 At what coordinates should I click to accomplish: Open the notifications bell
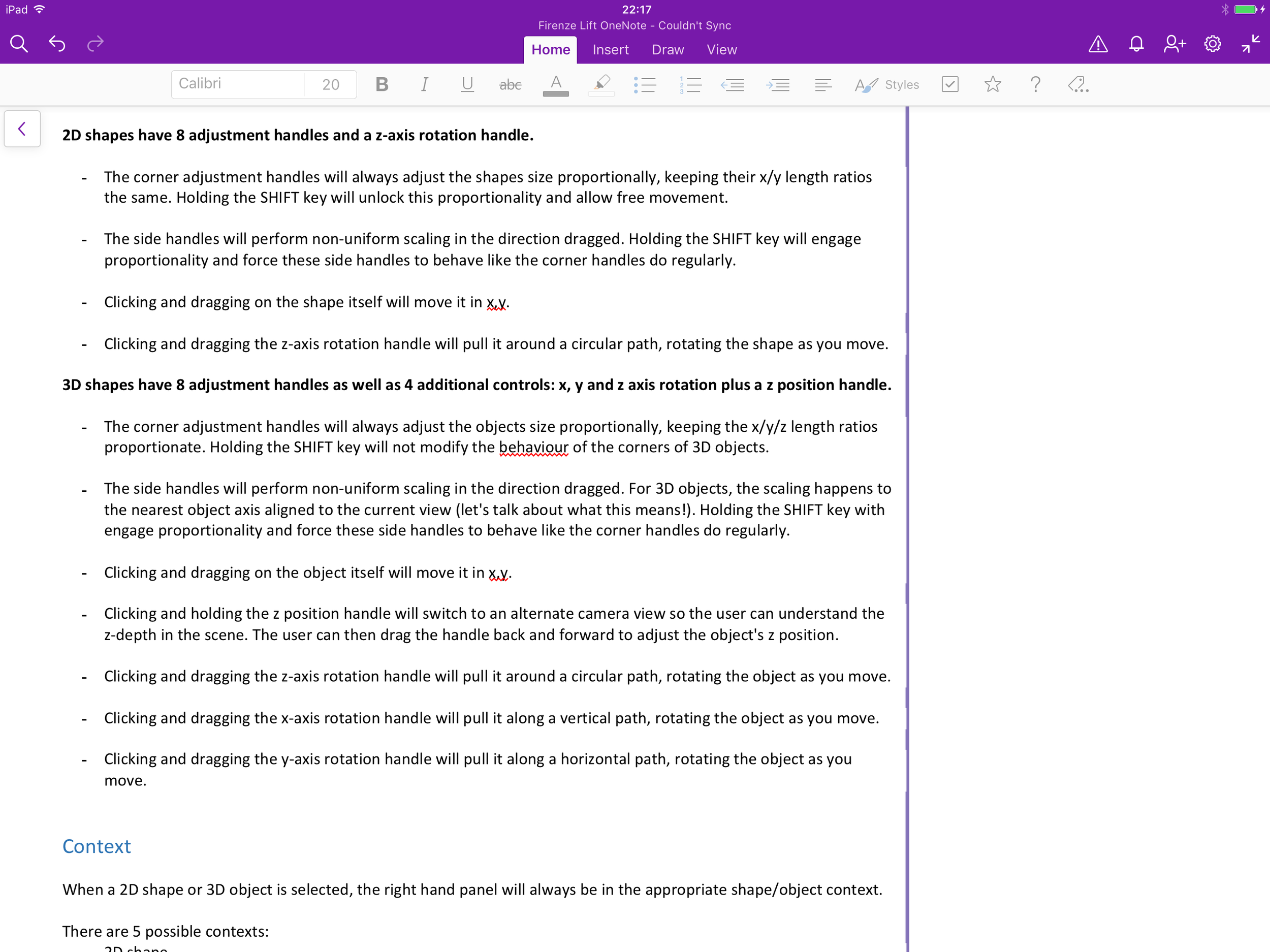(1136, 44)
